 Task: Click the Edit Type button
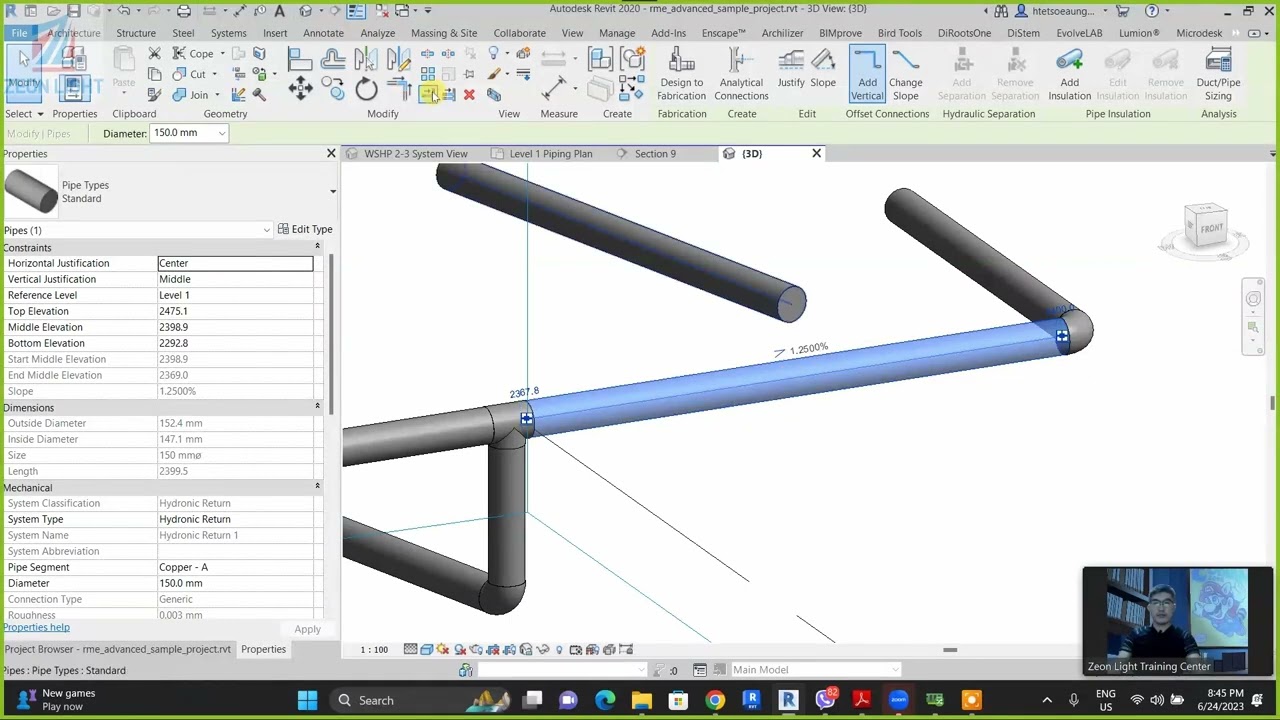click(x=305, y=230)
